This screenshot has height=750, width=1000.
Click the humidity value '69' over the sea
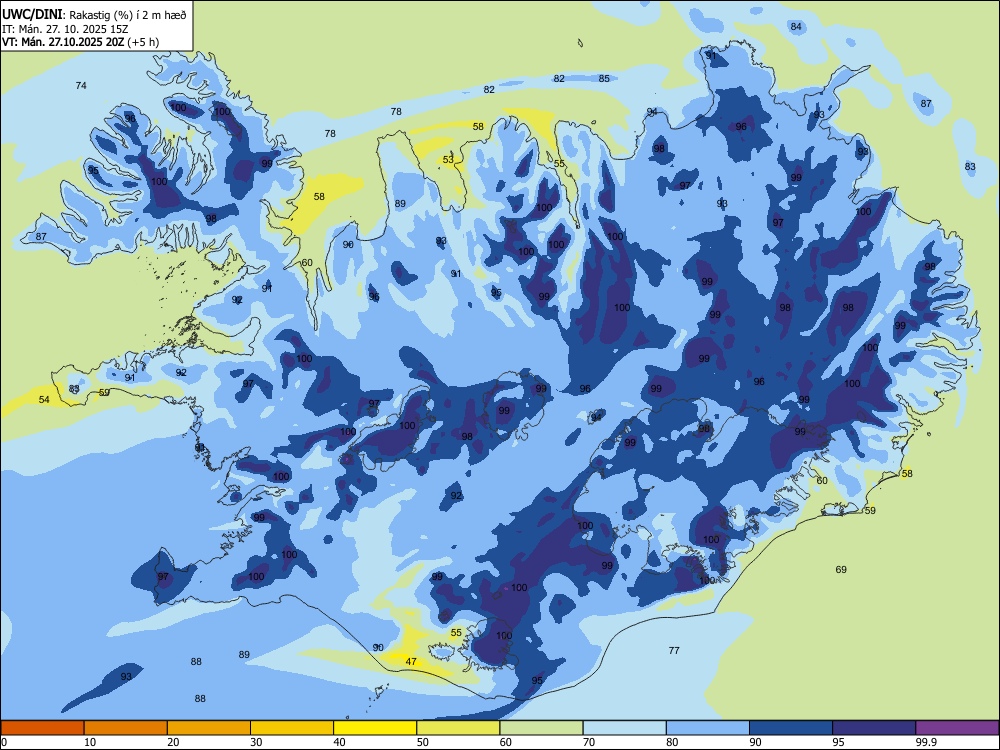click(x=841, y=570)
